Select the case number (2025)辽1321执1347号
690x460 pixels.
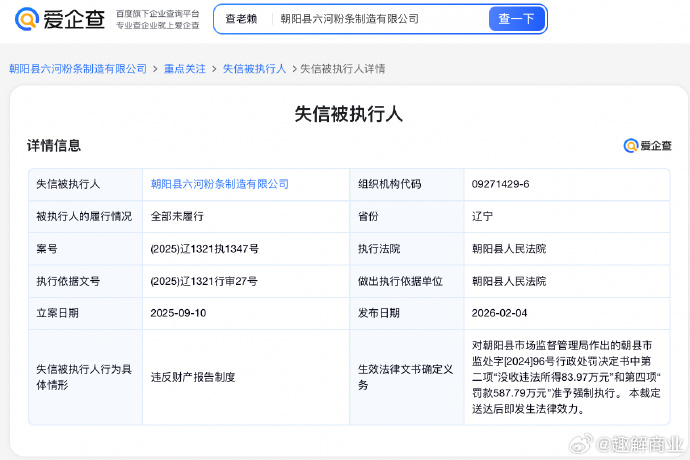pyautogui.click(x=204, y=249)
